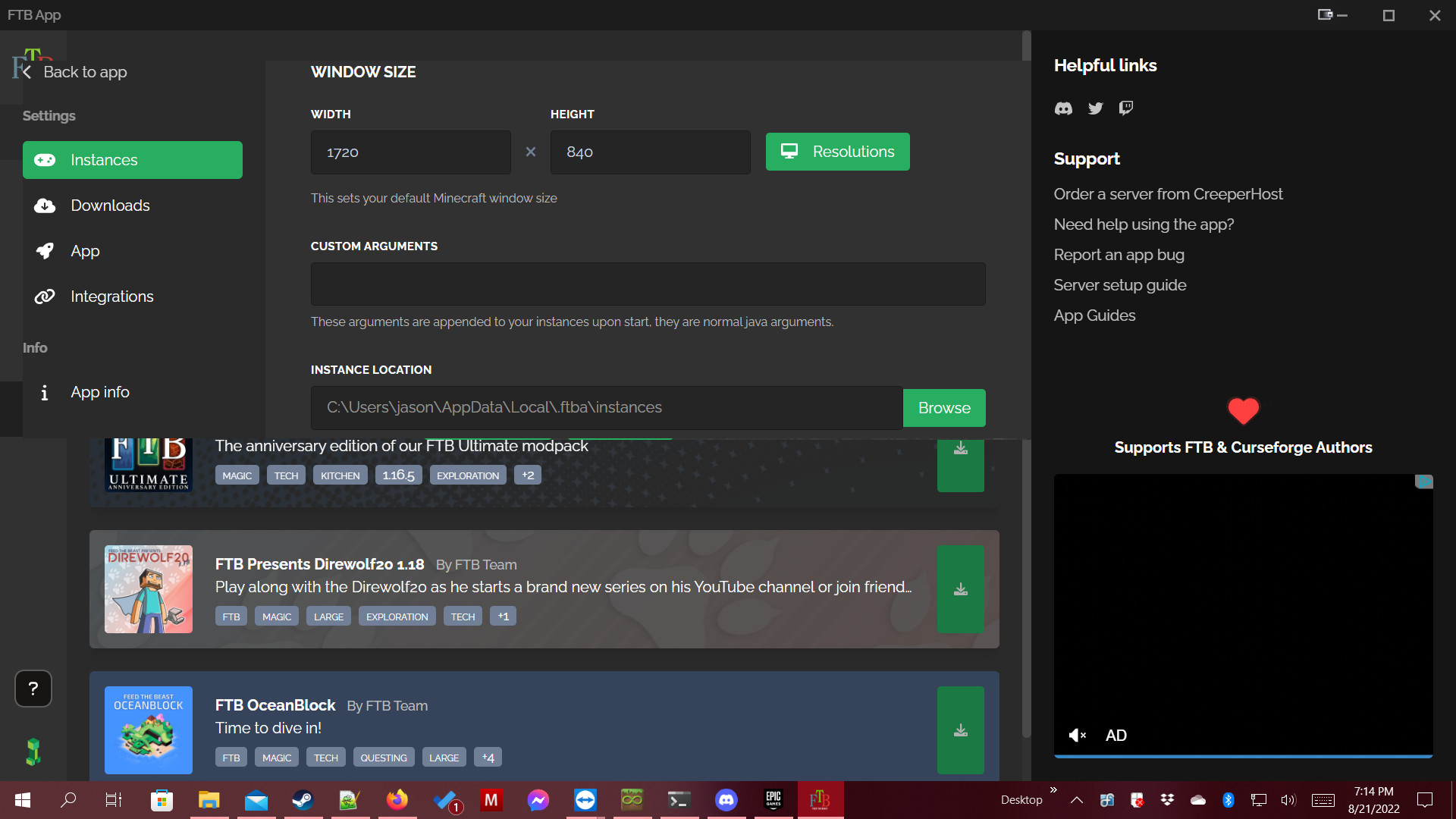Switch to the Downloads settings section

(x=110, y=206)
